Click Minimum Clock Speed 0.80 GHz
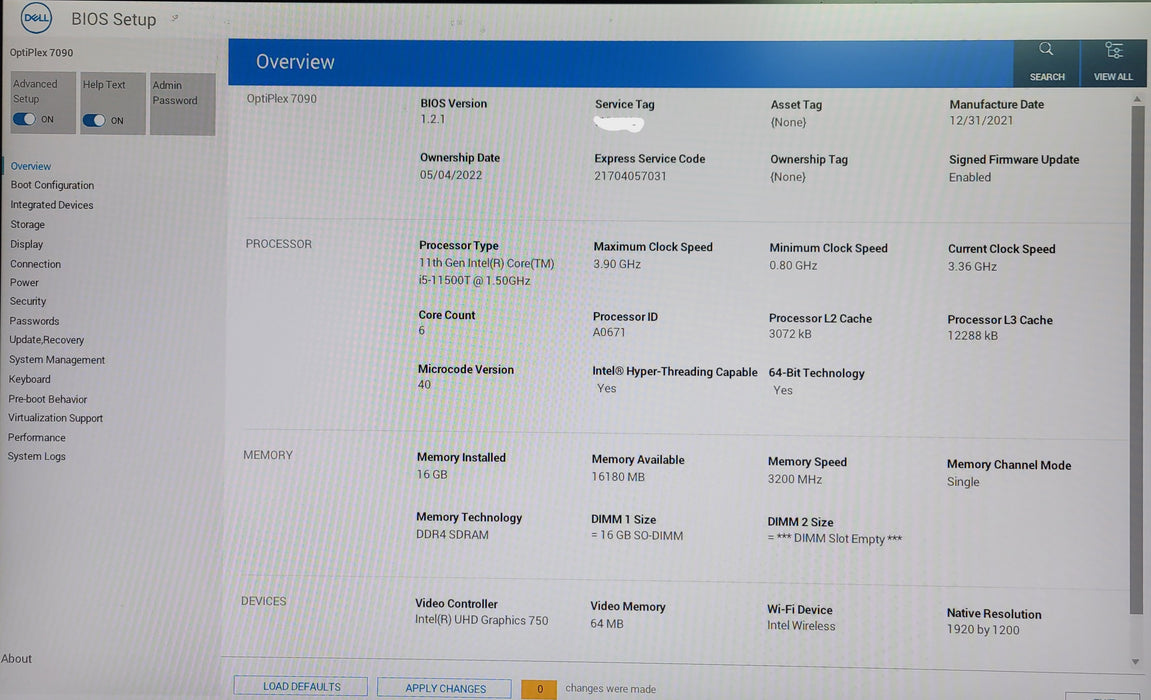The height and width of the screenshot is (700, 1151). tap(793, 266)
